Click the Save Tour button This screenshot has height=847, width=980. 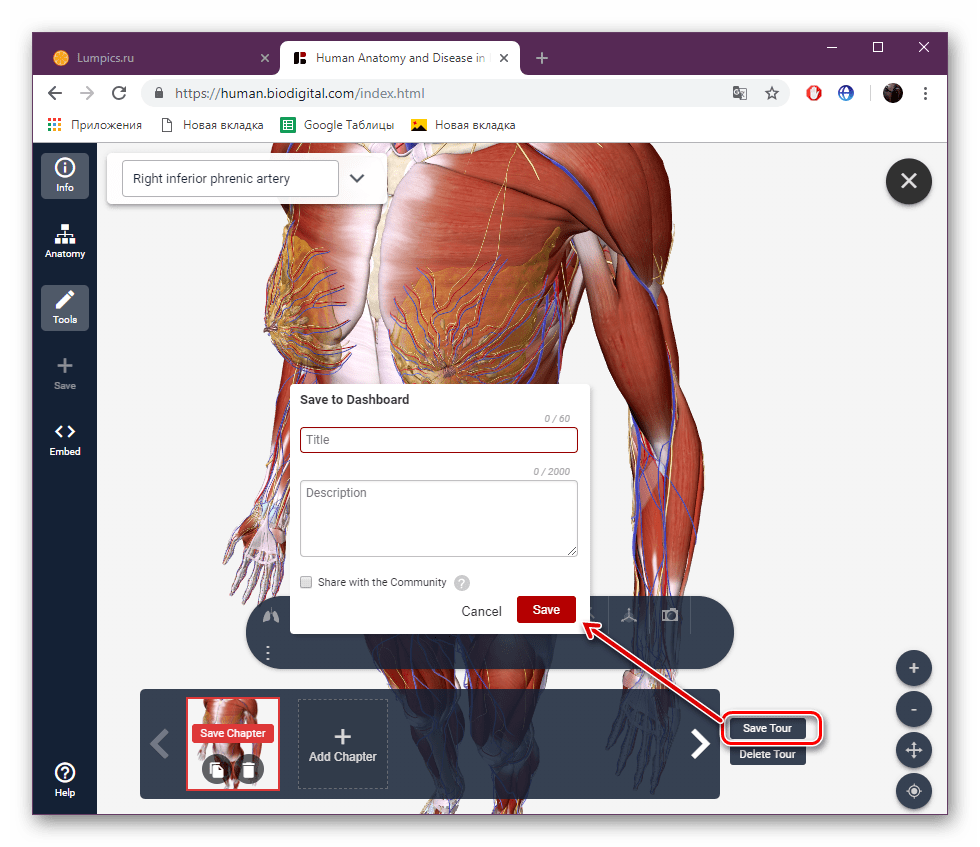(768, 728)
